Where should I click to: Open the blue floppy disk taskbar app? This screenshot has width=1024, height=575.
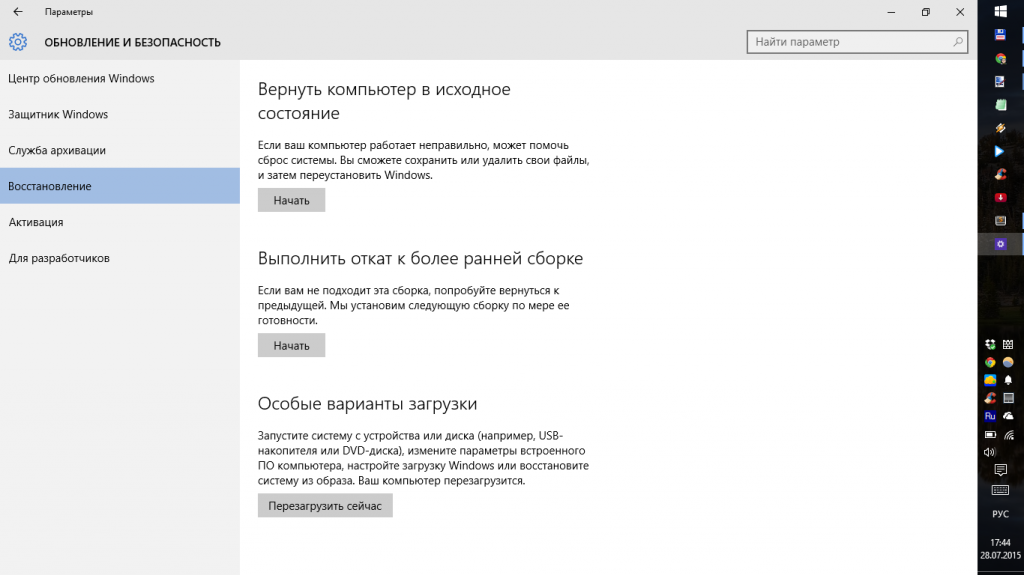1000,35
